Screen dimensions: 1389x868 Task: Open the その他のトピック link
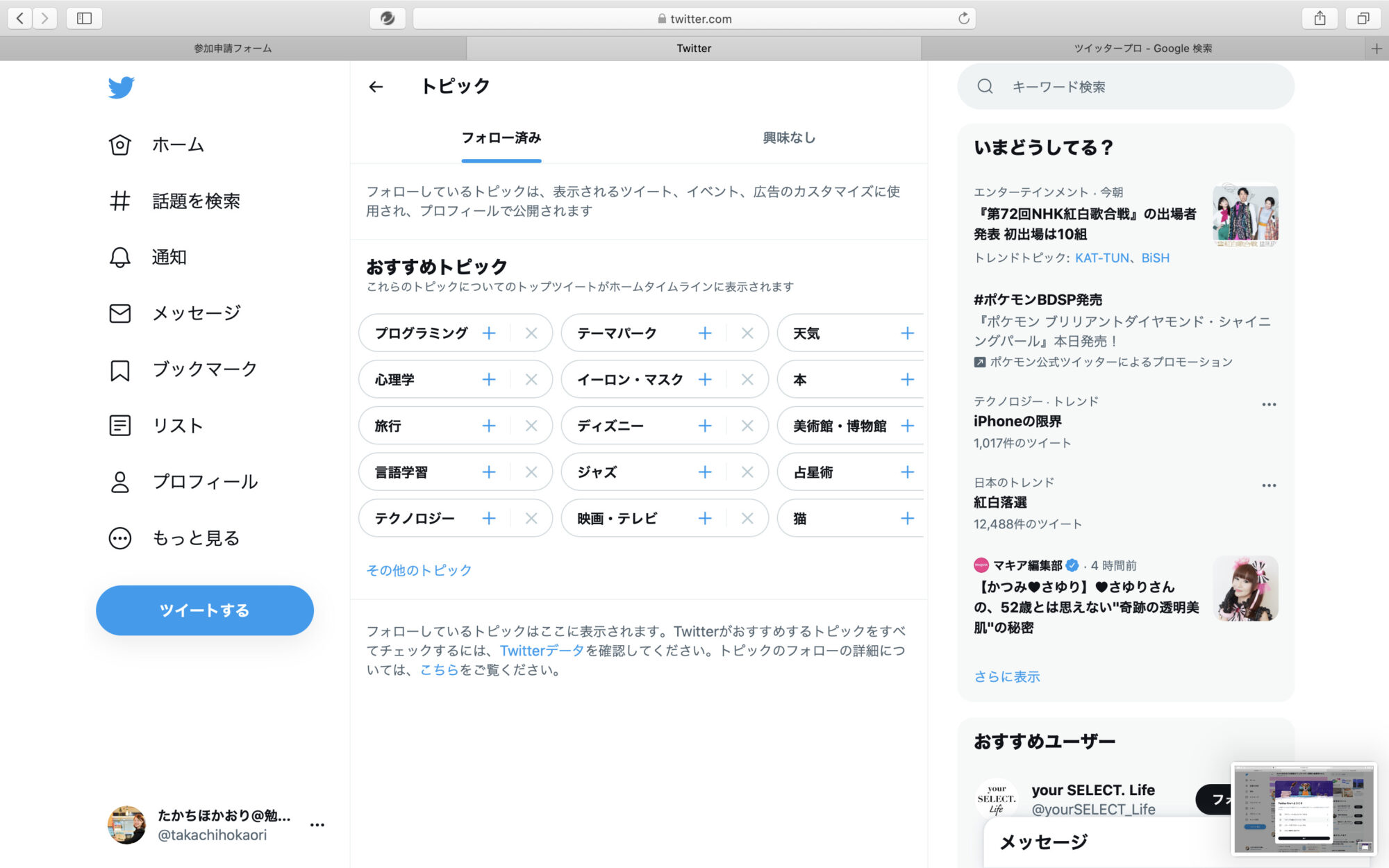click(419, 570)
